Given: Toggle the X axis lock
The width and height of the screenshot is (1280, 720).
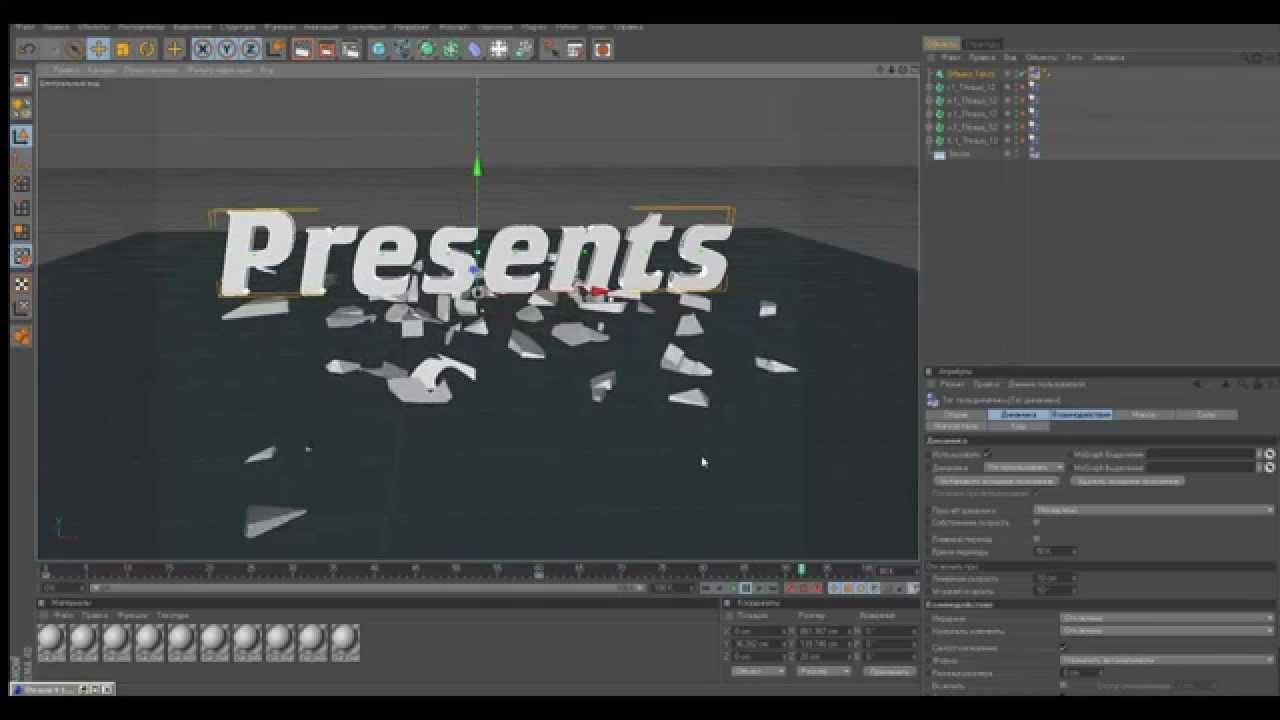Looking at the screenshot, I should (203, 49).
